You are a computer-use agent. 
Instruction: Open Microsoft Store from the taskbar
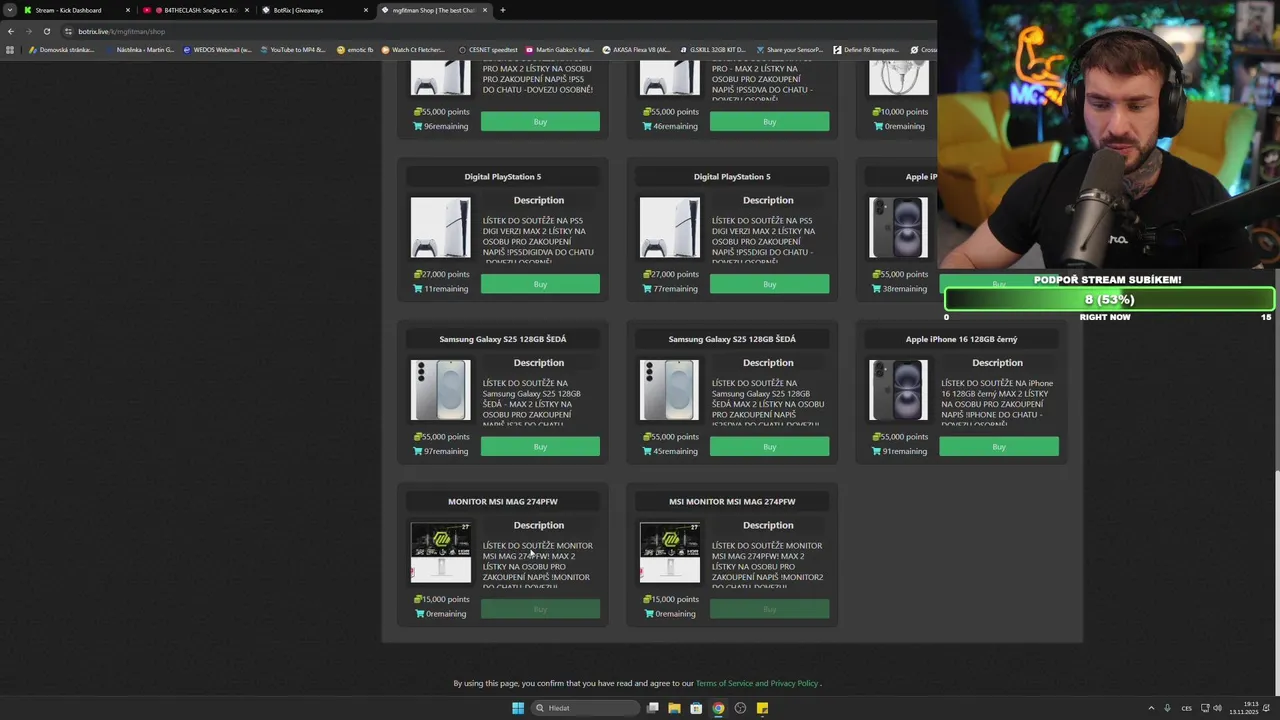[696, 708]
